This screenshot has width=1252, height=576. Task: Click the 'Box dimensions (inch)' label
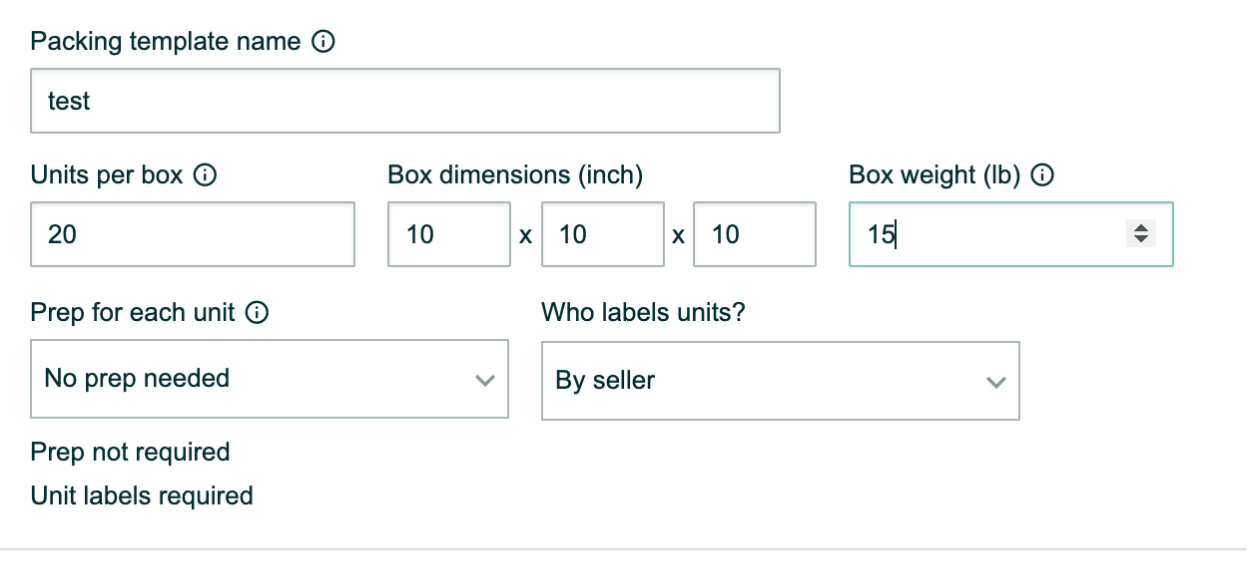(x=515, y=176)
